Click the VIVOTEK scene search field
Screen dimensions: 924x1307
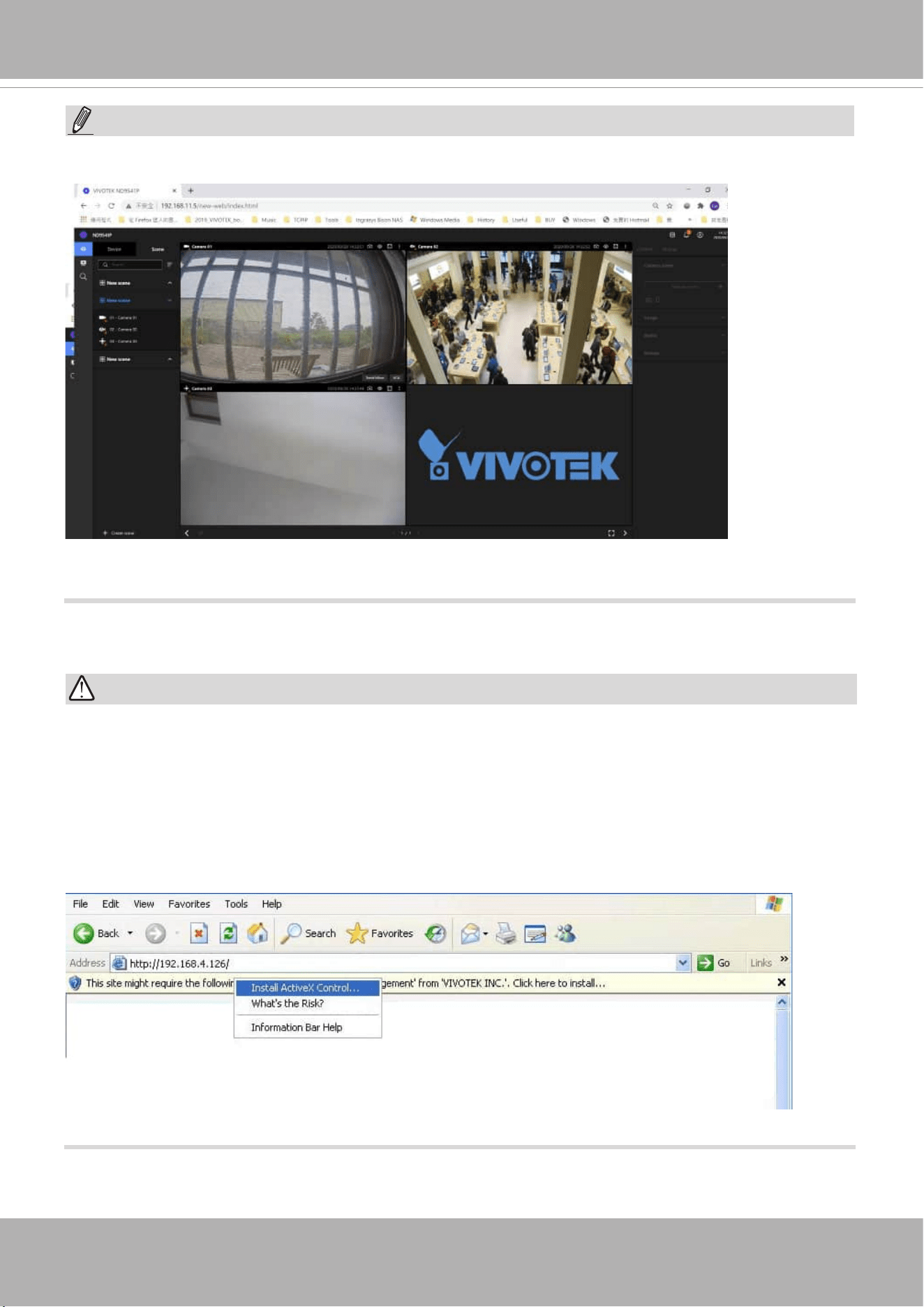coord(131,265)
